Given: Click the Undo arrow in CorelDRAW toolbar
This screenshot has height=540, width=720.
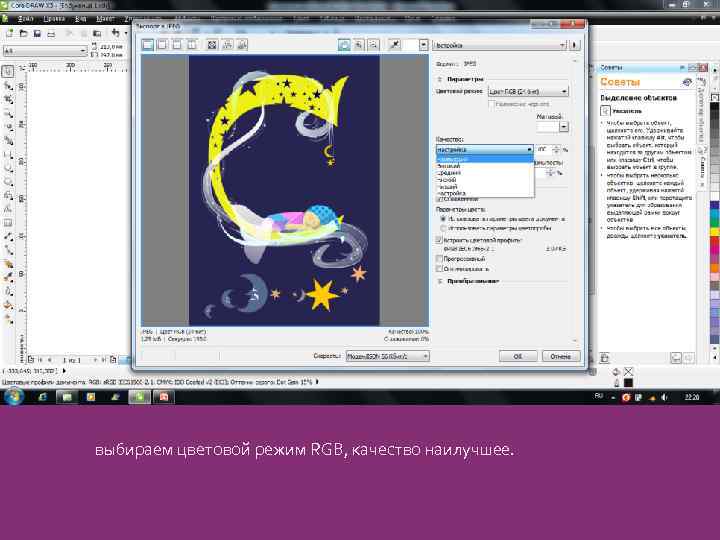Looking at the screenshot, I should pos(115,33).
